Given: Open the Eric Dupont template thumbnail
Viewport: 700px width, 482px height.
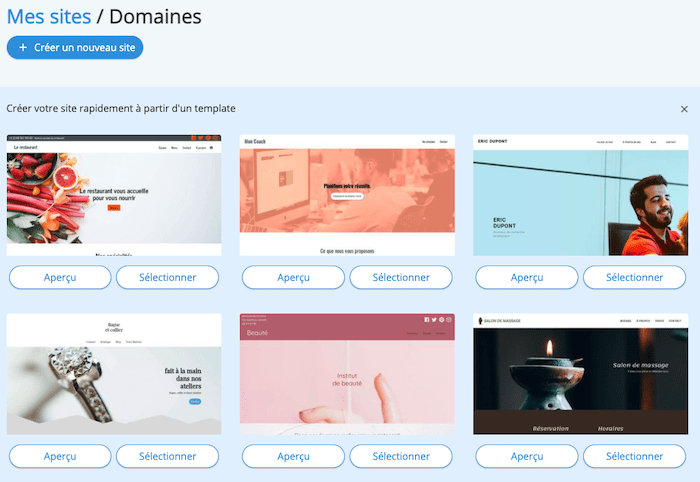Looking at the screenshot, I should [580, 195].
